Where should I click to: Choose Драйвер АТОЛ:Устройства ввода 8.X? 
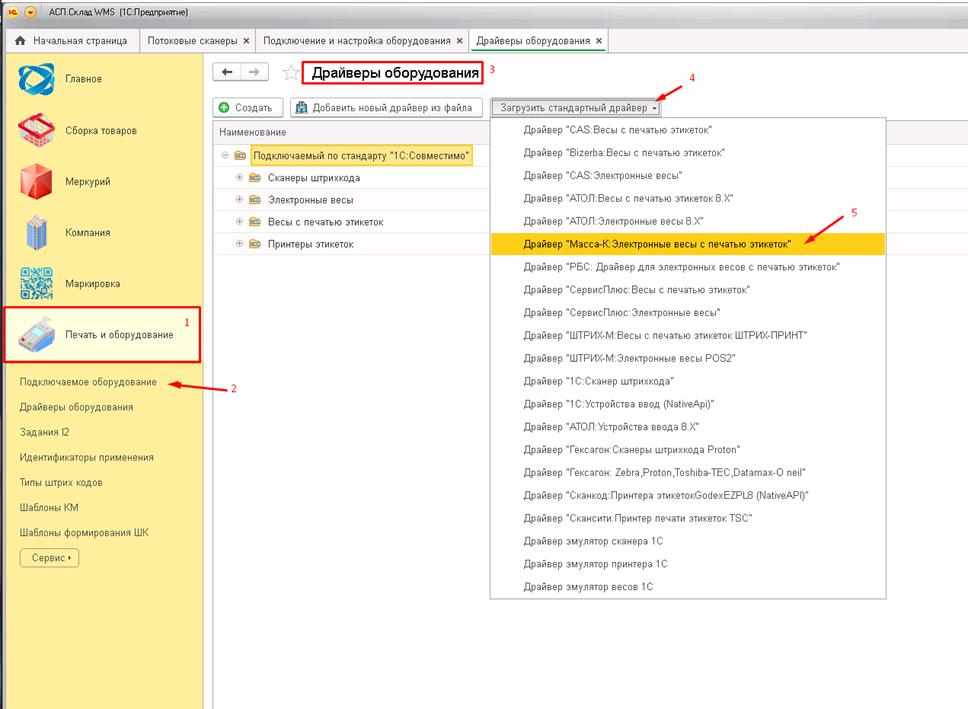point(688,427)
